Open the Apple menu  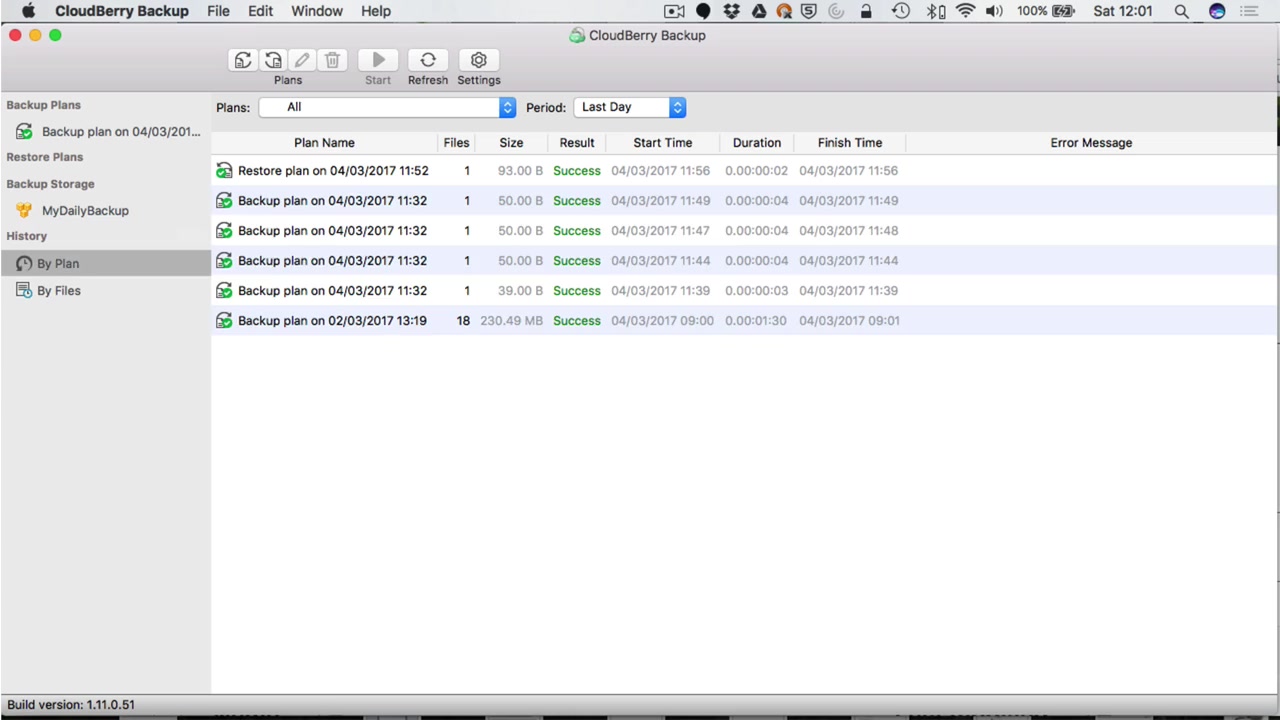tap(28, 11)
